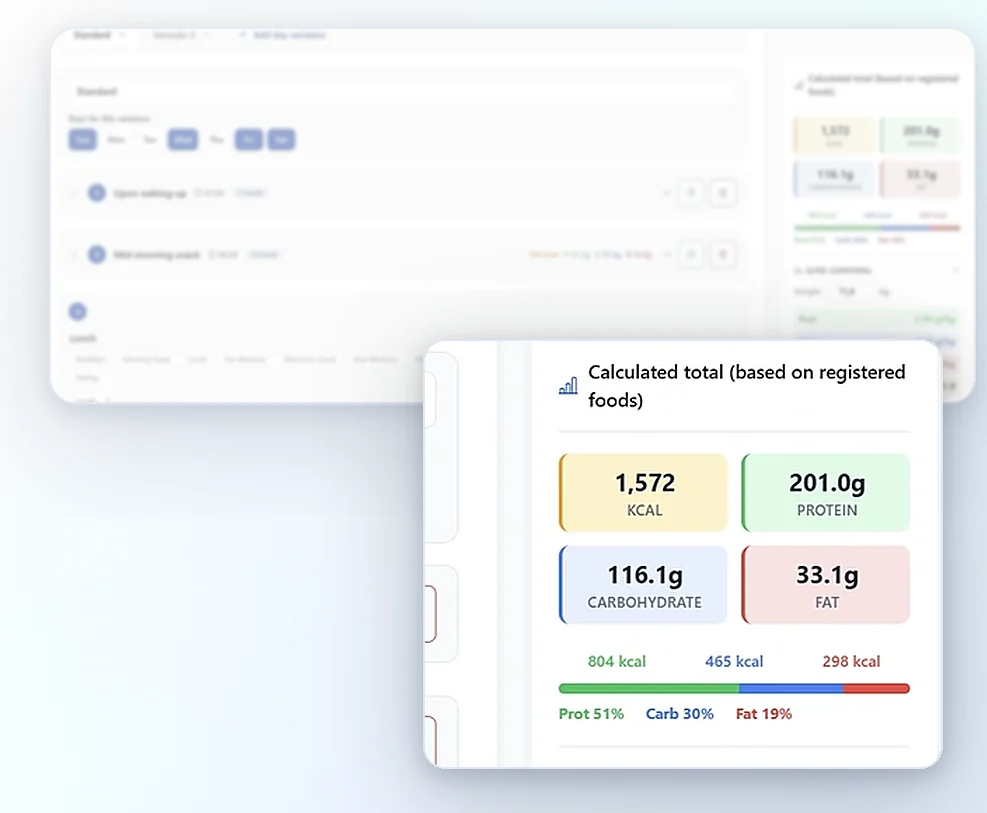
Task: Click the sharp Prot 51% label
Action: [591, 714]
